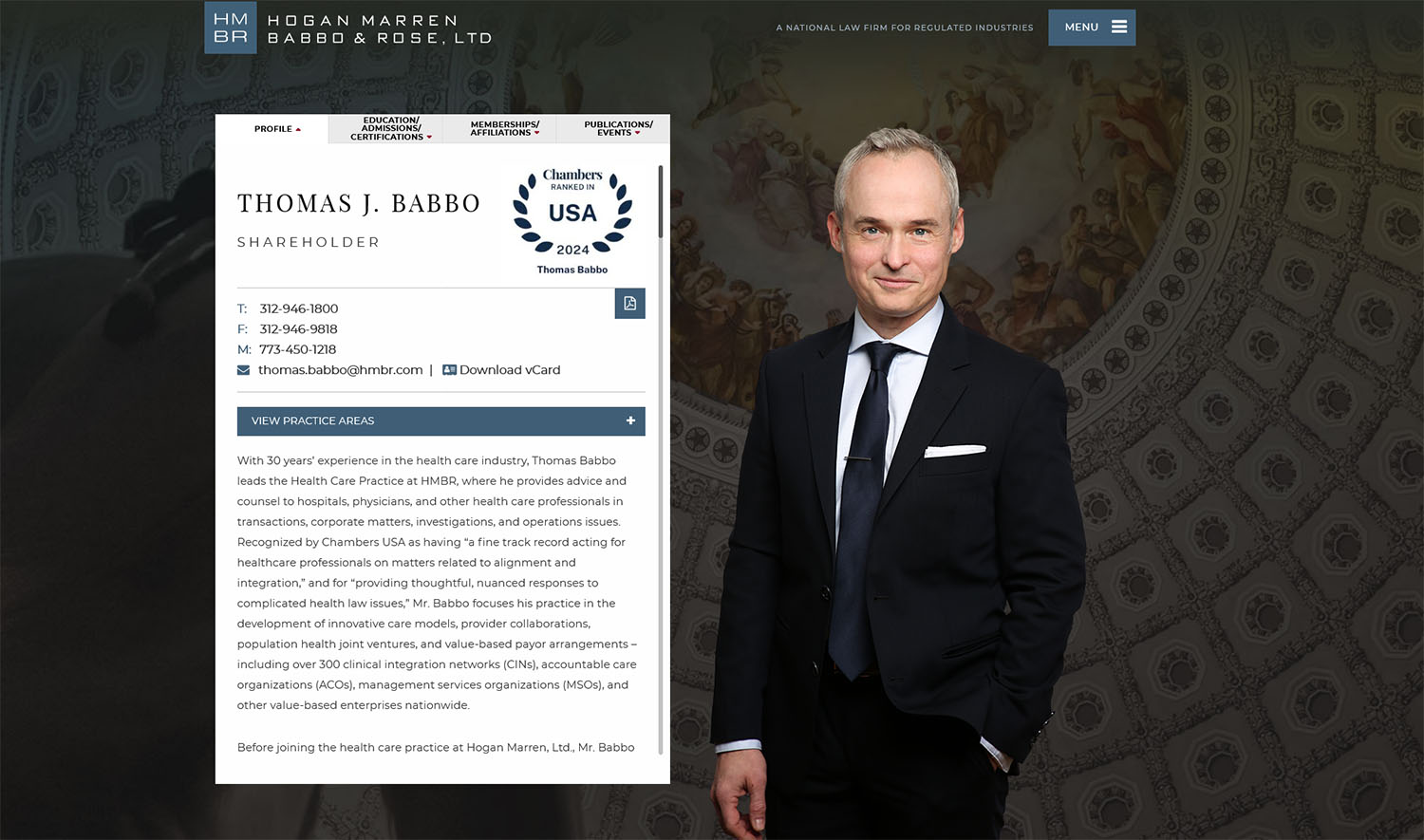Open the hamburger menu icon
1424x840 pixels.
pyautogui.click(x=1119, y=28)
